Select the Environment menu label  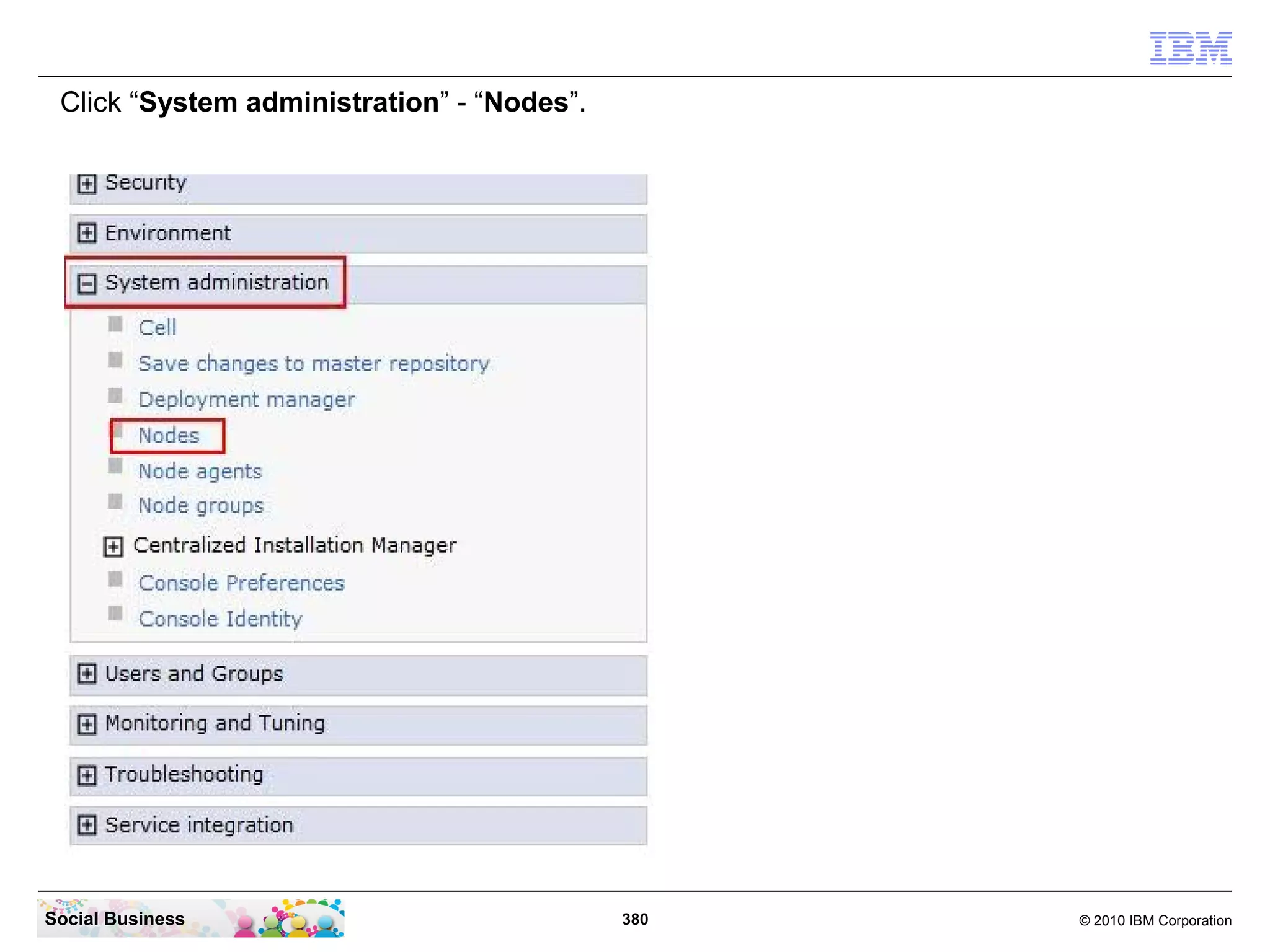[x=167, y=233]
